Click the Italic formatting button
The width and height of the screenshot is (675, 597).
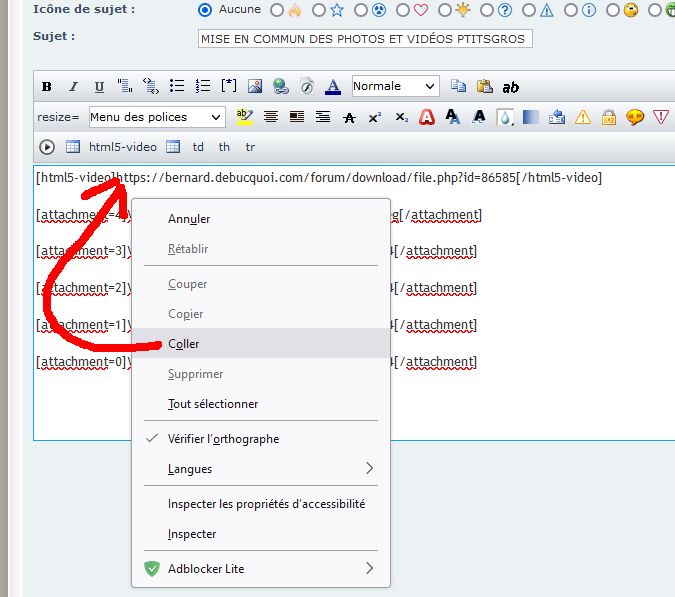pyautogui.click(x=72, y=87)
